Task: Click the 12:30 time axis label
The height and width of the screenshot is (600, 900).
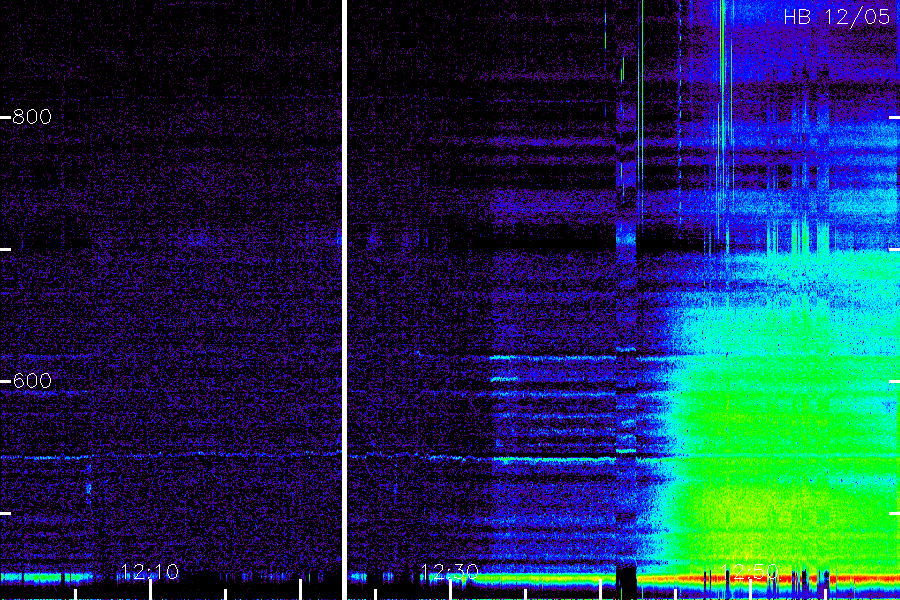Action: (x=449, y=571)
